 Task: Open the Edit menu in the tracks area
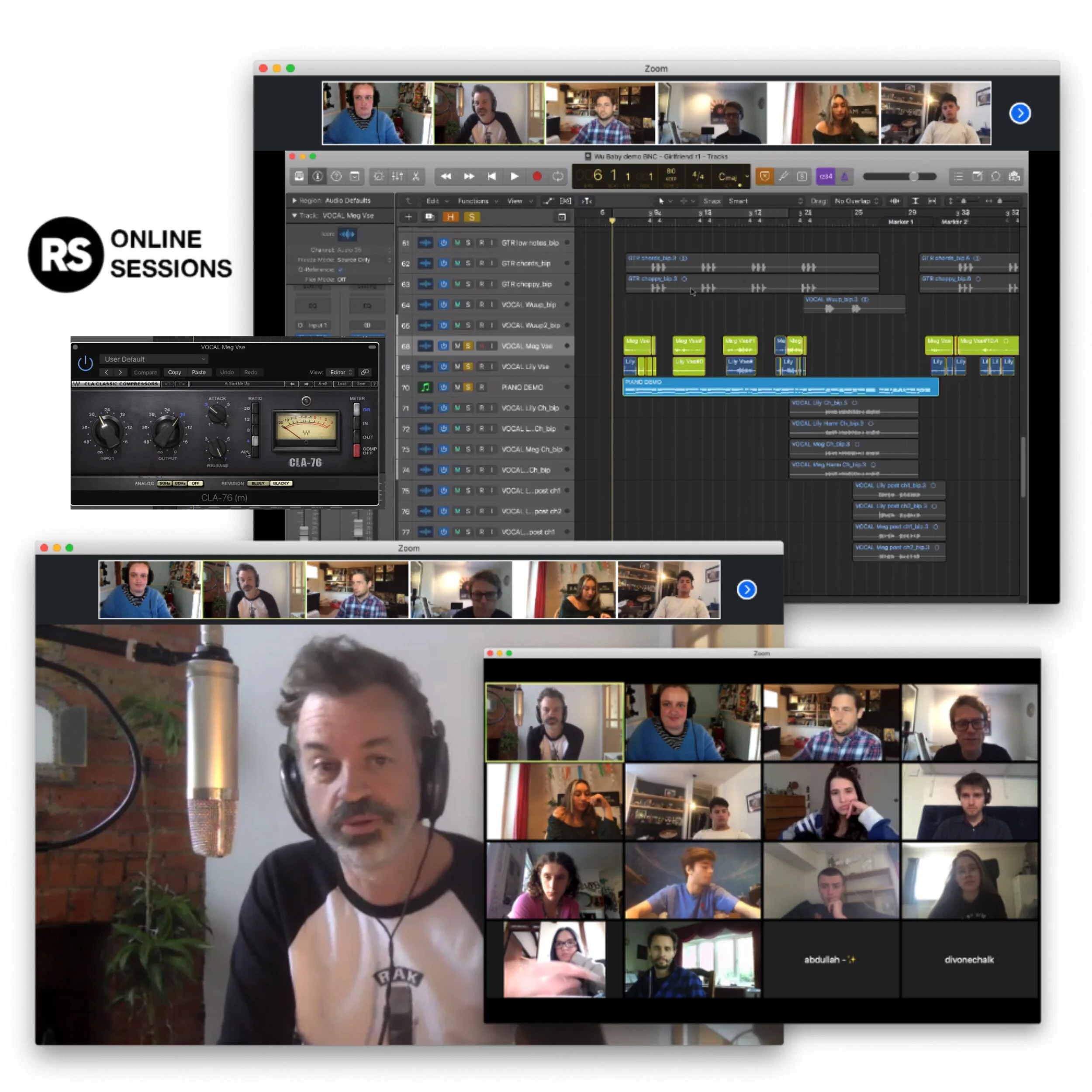[432, 200]
